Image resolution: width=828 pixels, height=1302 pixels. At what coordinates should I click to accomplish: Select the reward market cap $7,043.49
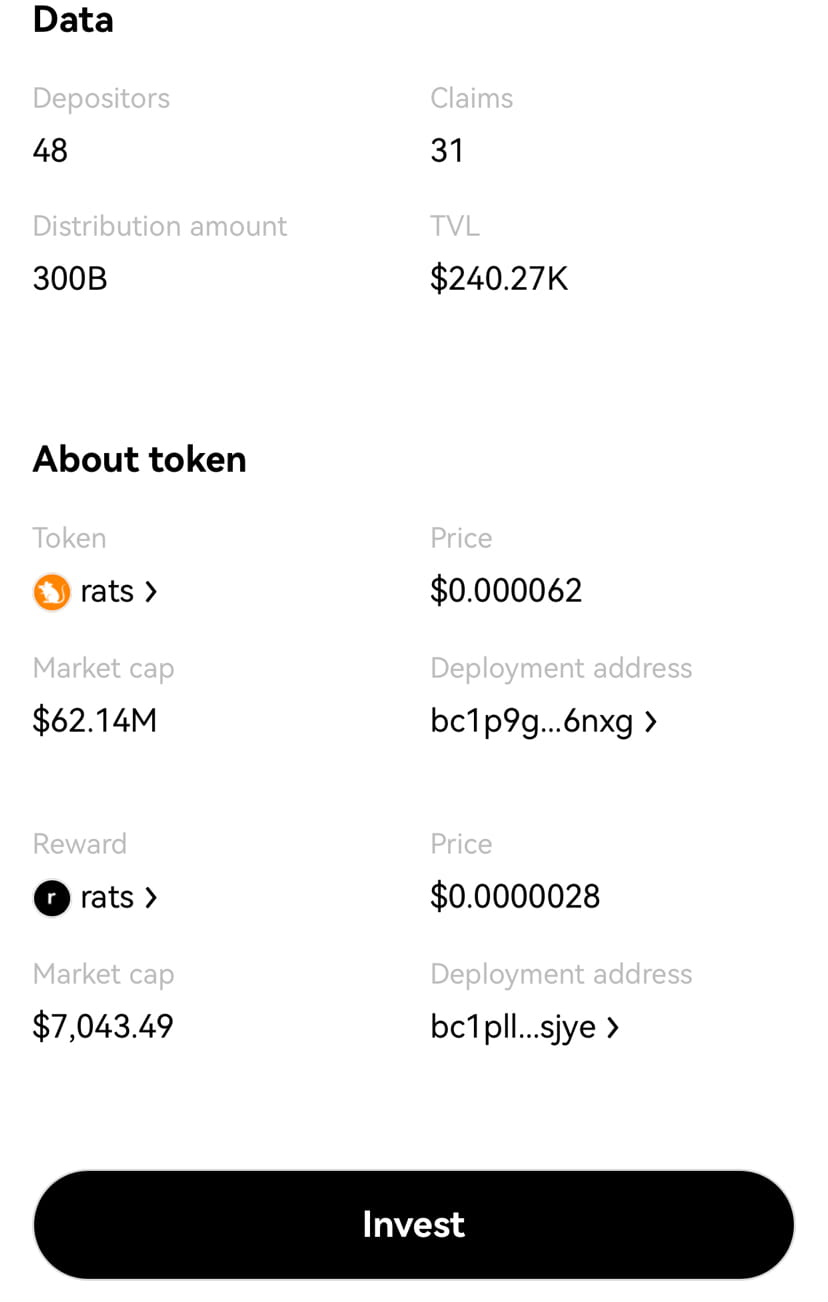pyautogui.click(x=103, y=1027)
